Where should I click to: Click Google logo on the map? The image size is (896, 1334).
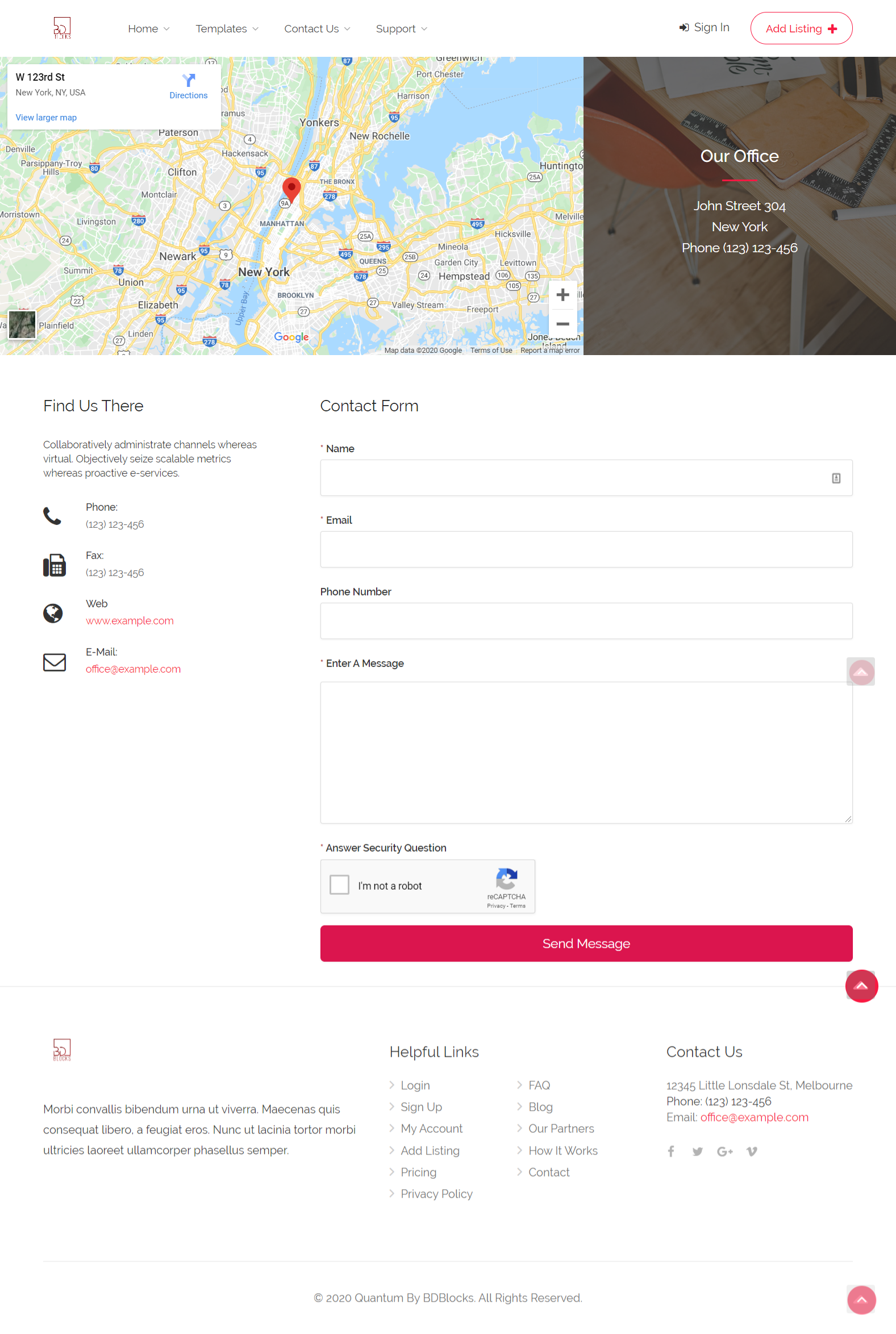tap(291, 336)
